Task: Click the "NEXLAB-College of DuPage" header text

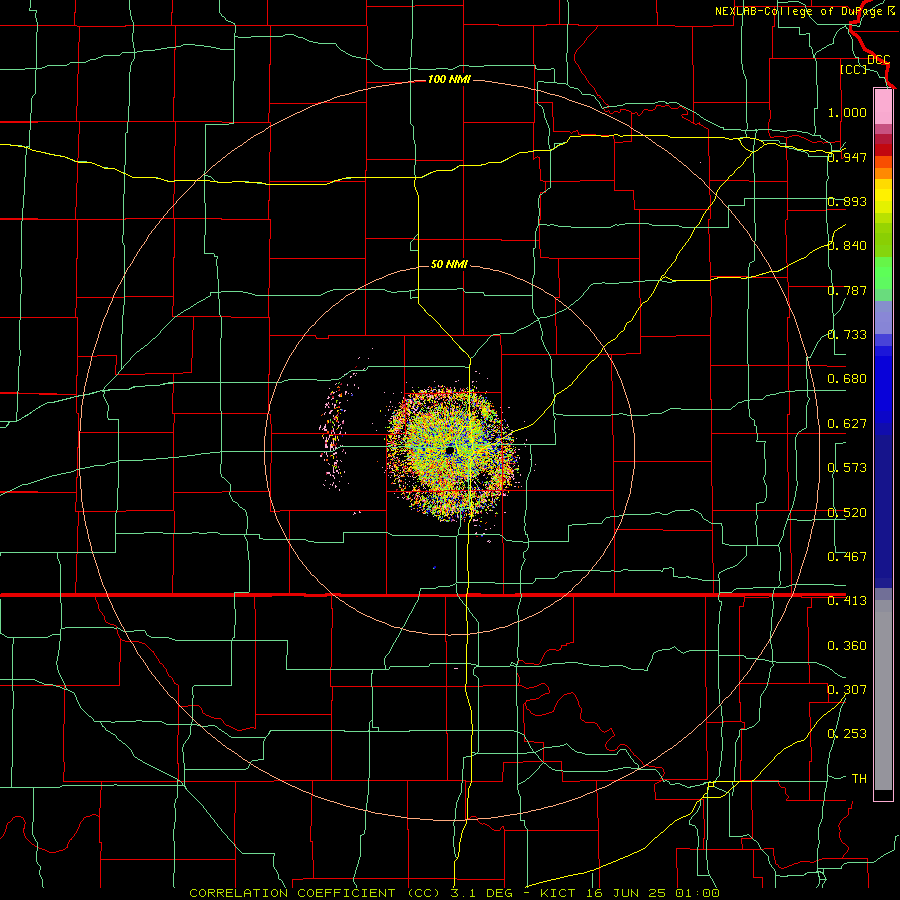Action: [x=800, y=11]
